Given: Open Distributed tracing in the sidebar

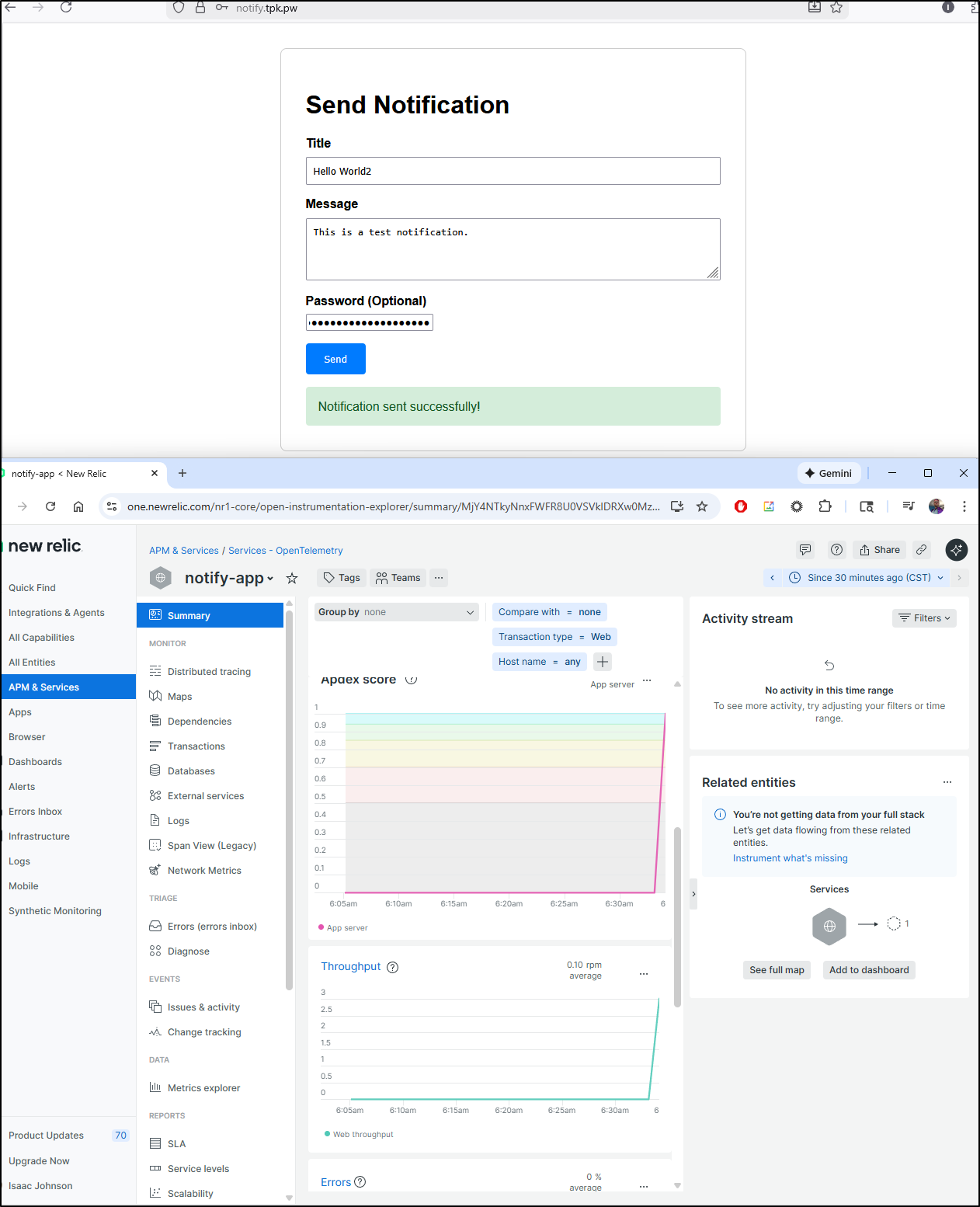Looking at the screenshot, I should [x=209, y=672].
